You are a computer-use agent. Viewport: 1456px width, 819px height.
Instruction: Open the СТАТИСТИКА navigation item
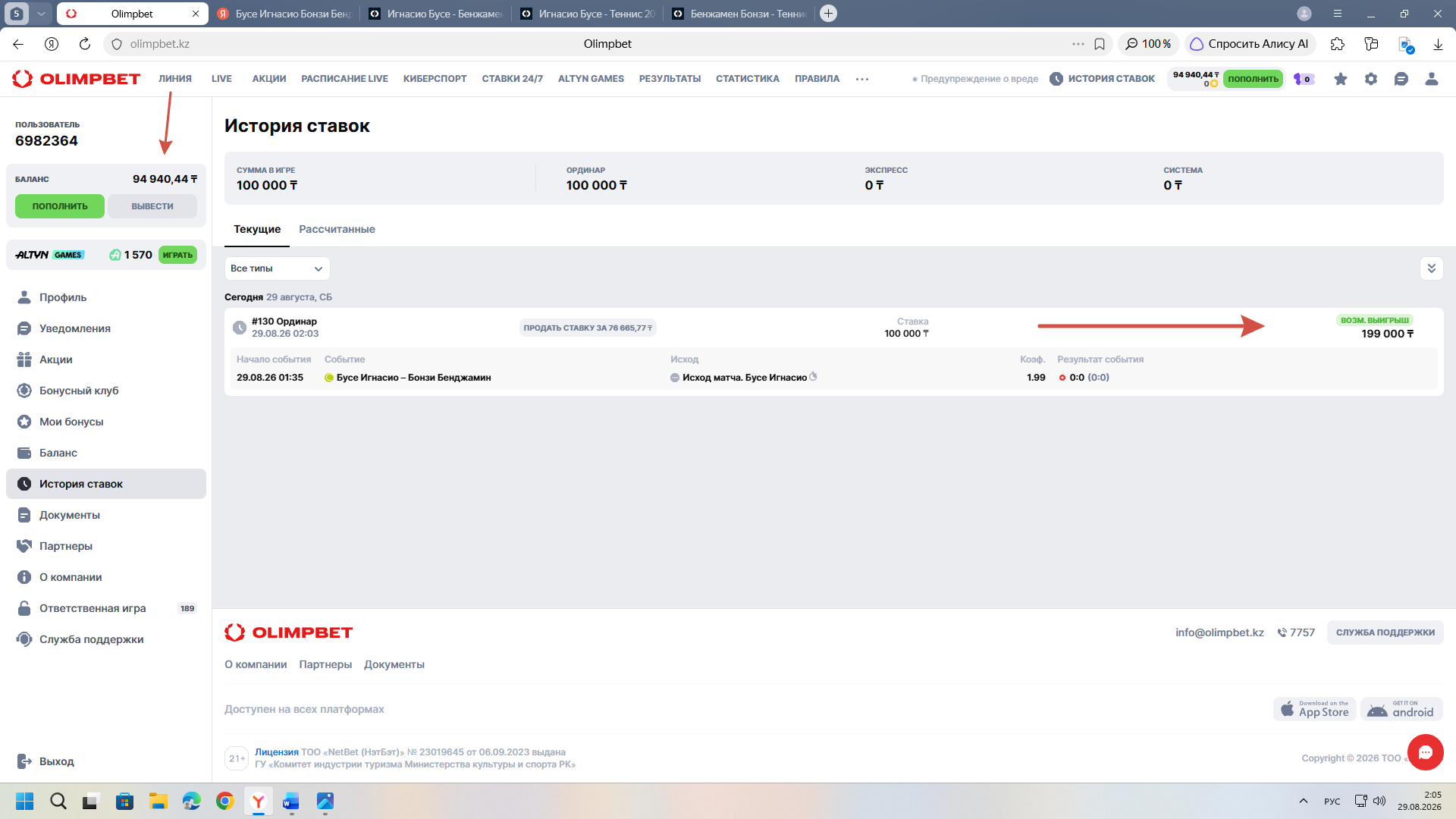748,79
